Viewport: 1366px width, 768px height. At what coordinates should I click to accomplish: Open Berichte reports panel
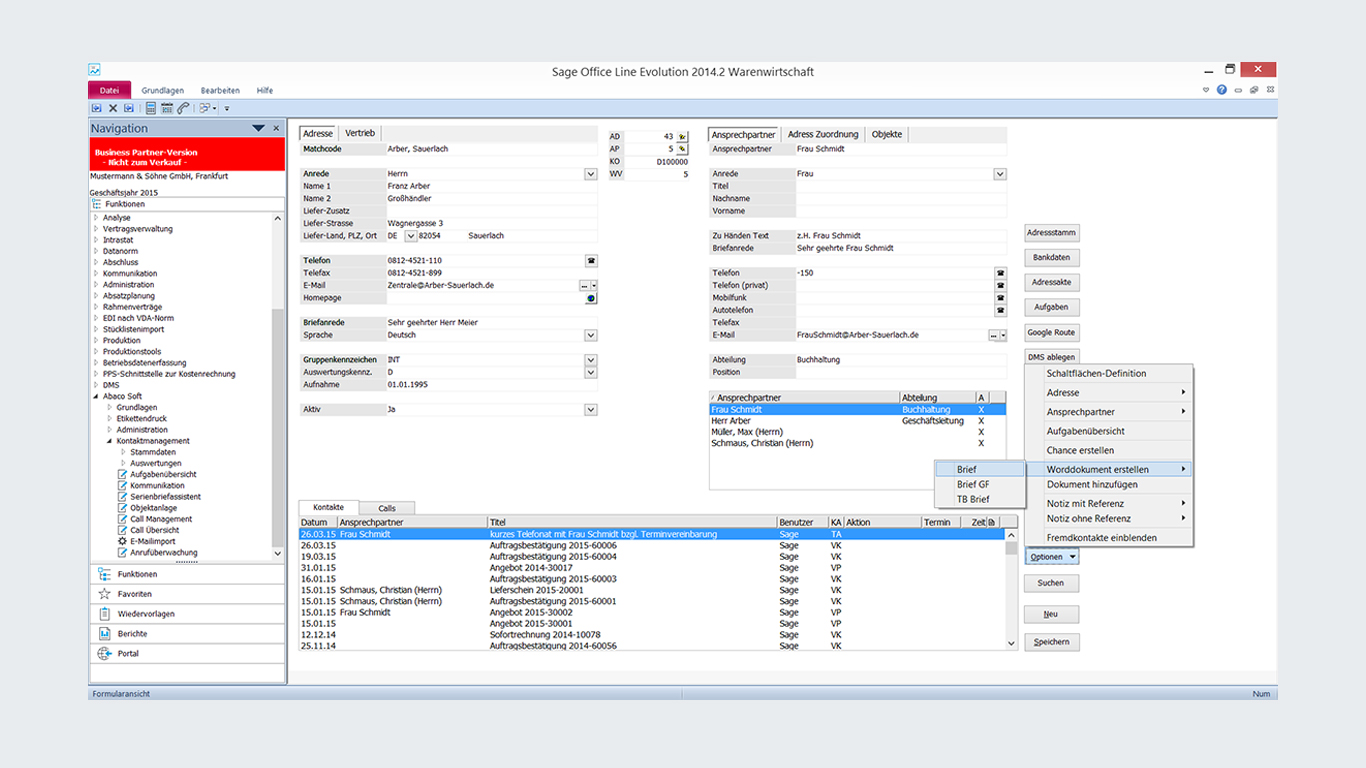click(x=187, y=634)
